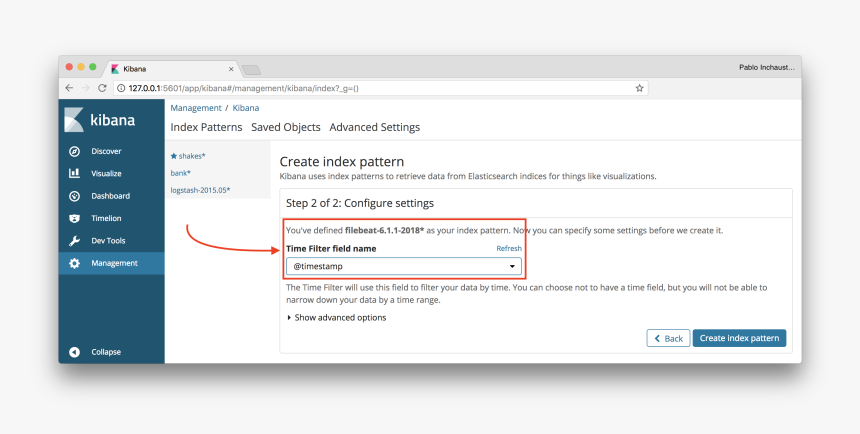Switch to the Advanced Settings tab
This screenshot has width=860, height=434.
tap(375, 127)
